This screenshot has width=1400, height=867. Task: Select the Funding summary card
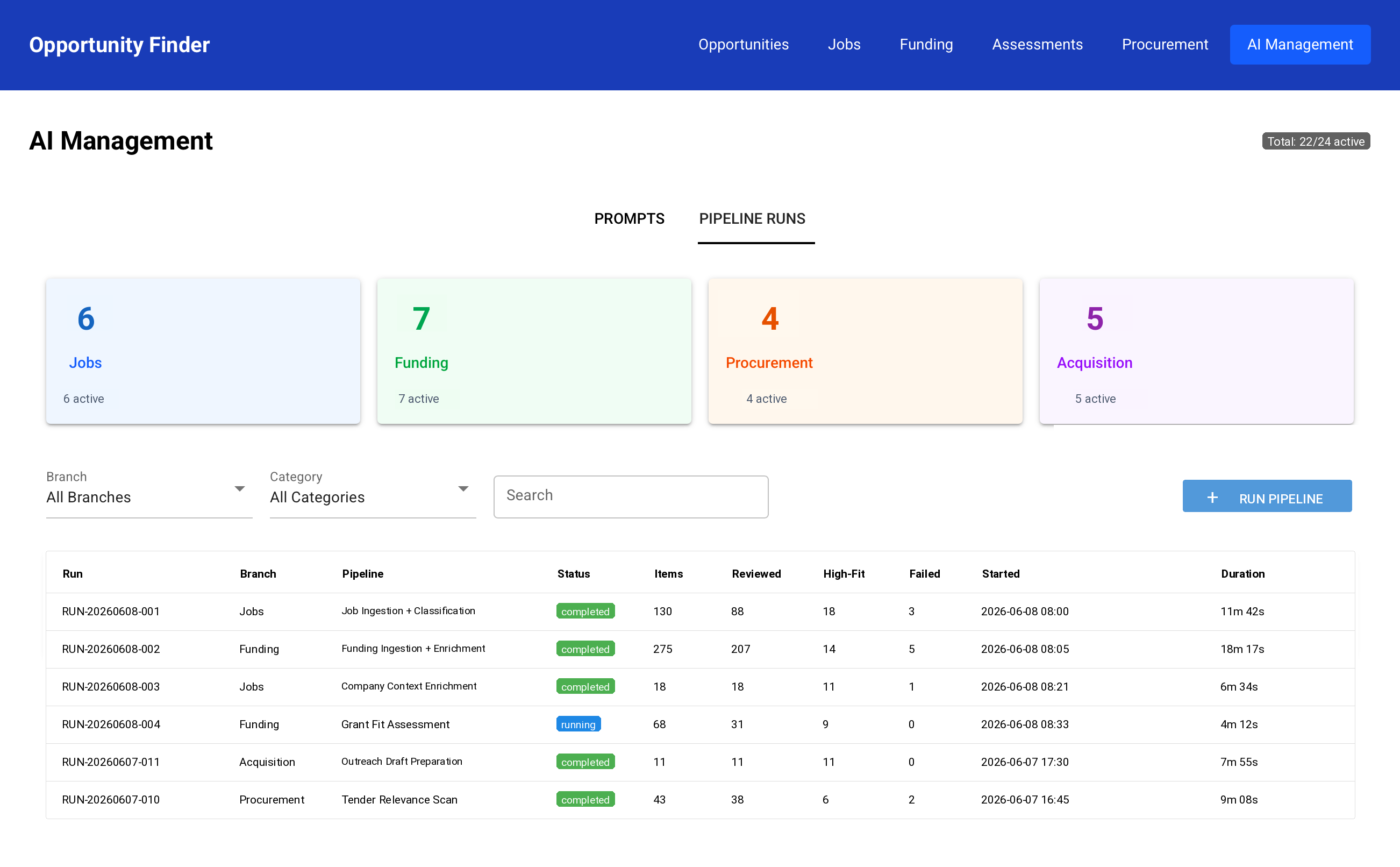click(533, 351)
